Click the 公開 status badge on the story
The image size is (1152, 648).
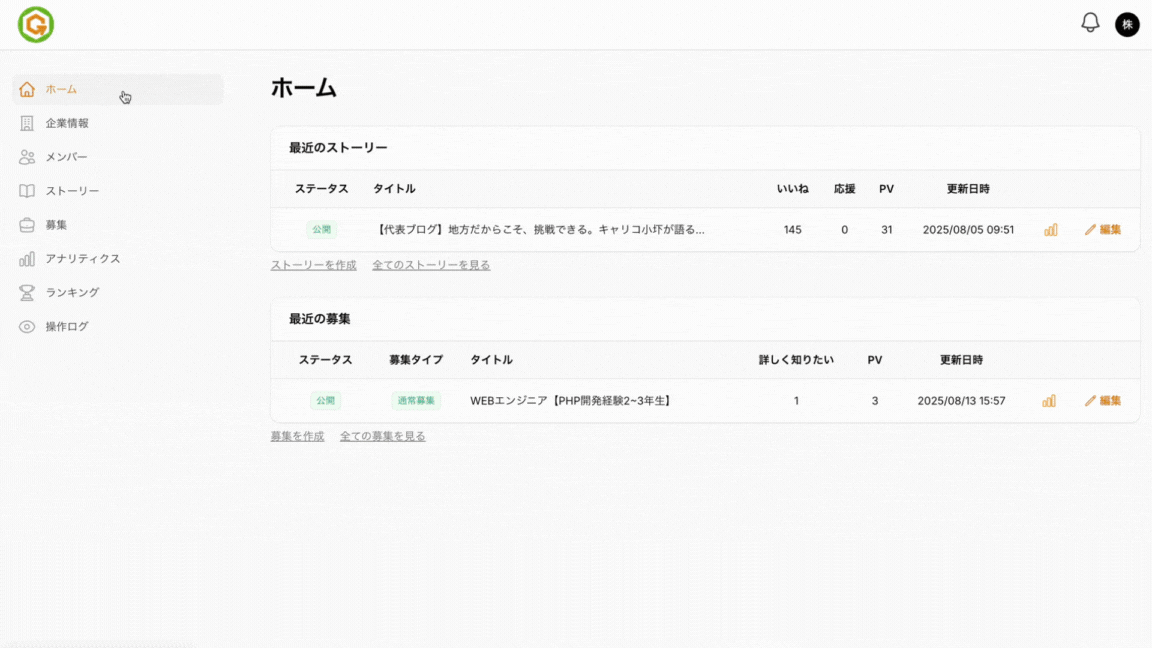pyautogui.click(x=321, y=229)
